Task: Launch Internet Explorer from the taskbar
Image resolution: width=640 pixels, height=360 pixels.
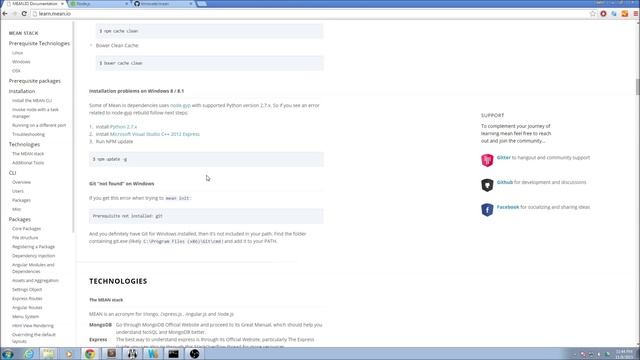Action: (29, 354)
